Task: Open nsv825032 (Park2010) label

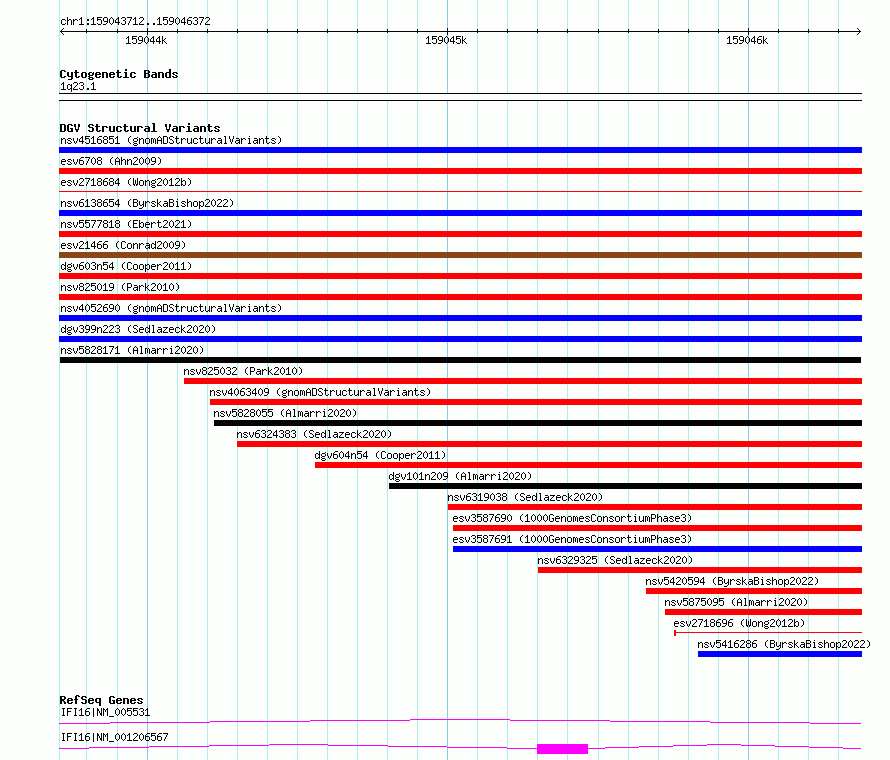Action: [243, 371]
